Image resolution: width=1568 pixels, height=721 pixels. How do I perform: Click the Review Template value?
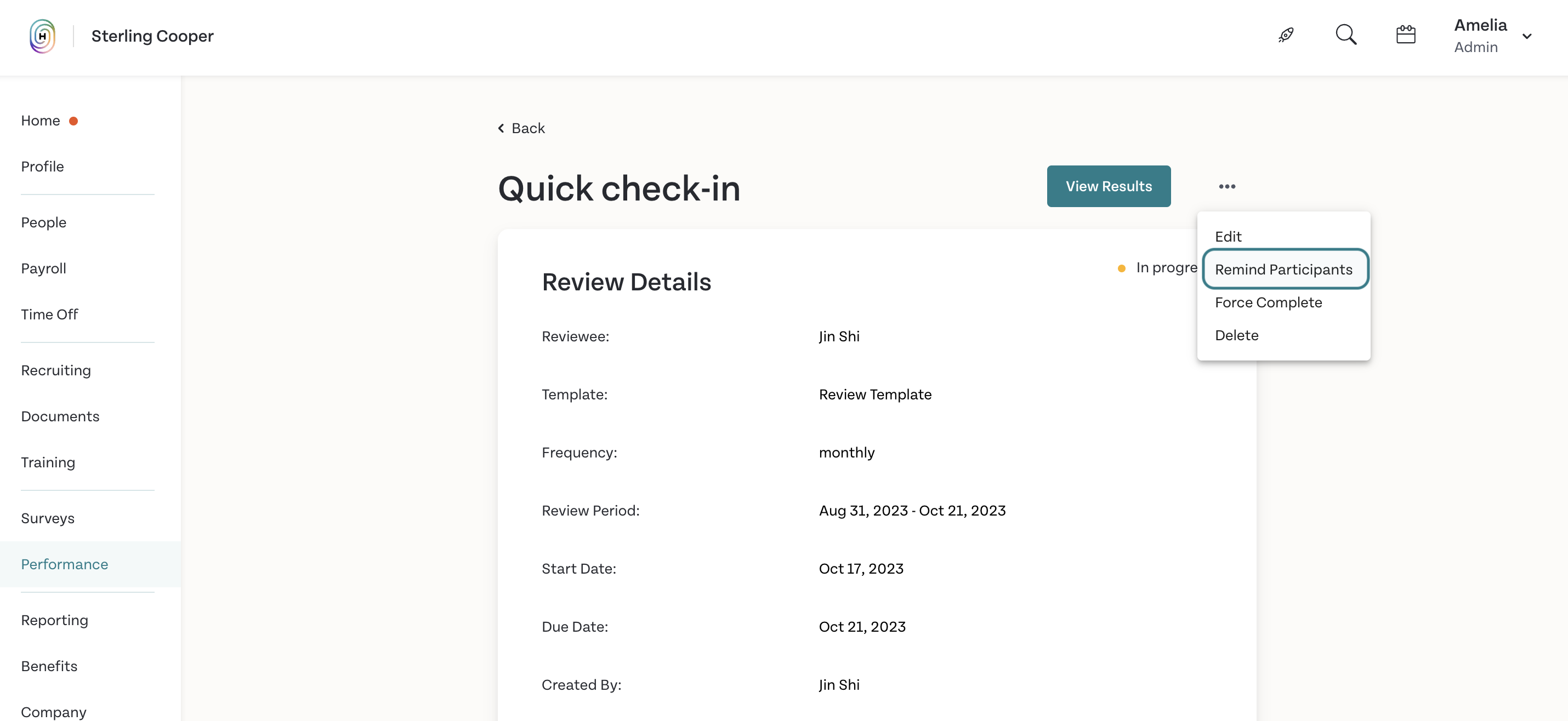[x=874, y=394]
